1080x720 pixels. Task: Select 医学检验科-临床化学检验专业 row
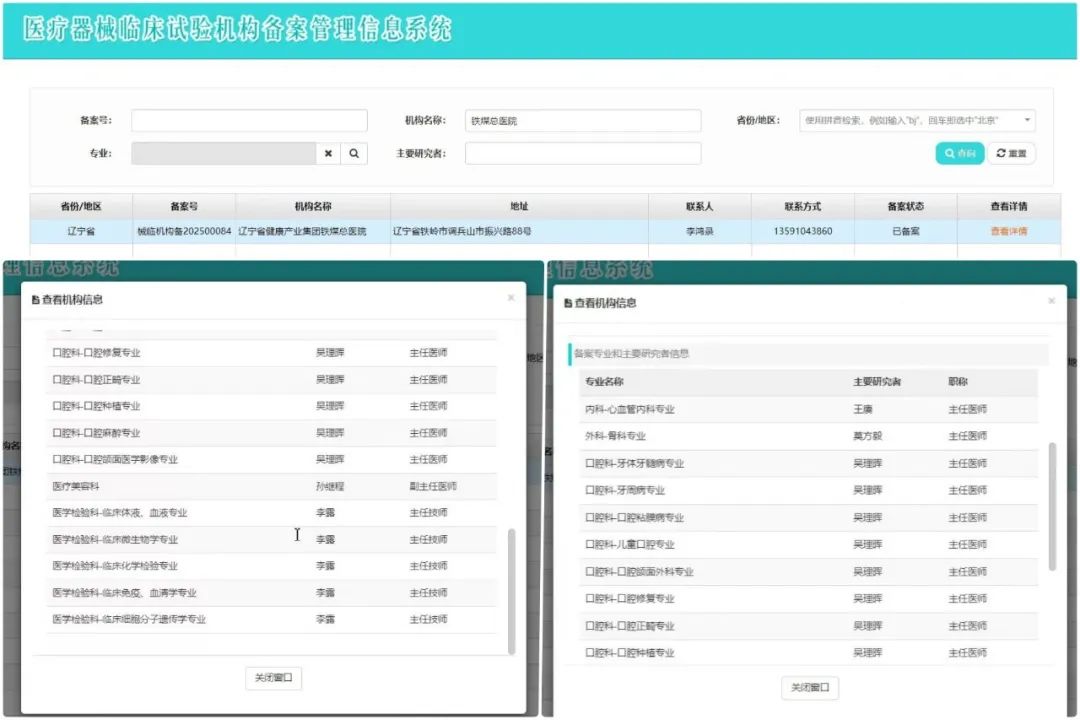[x=271, y=566]
